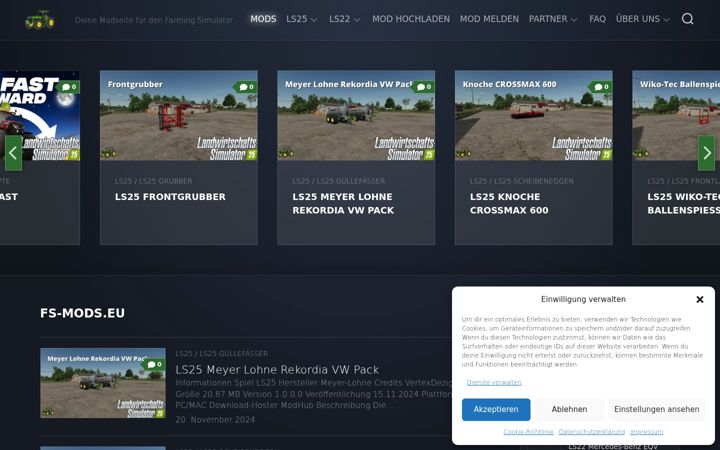Open Knoche CROSSMAX 600 thumbnail
The image size is (720, 450).
[x=534, y=115]
